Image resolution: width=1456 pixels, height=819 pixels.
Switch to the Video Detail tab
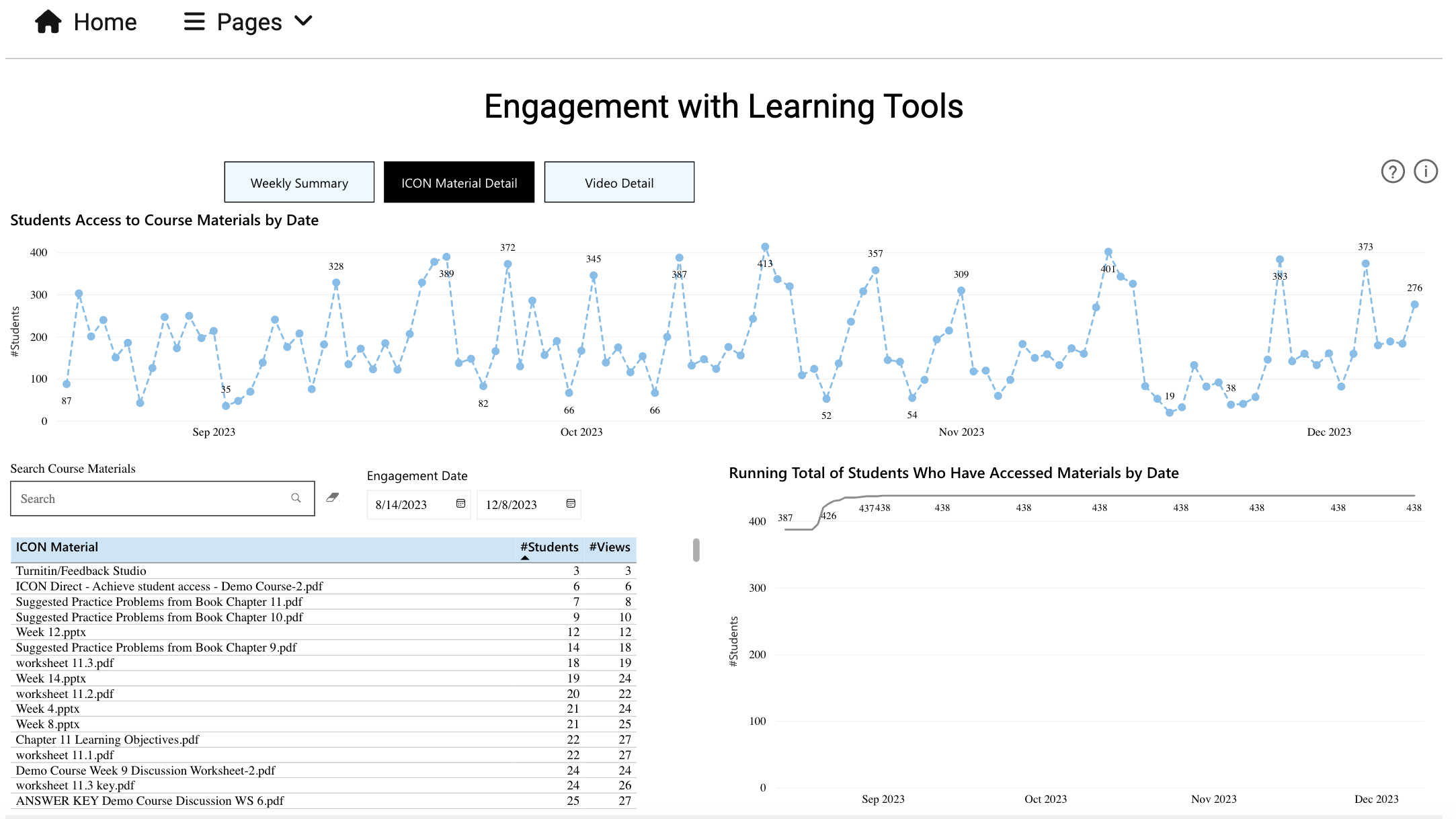(x=618, y=182)
